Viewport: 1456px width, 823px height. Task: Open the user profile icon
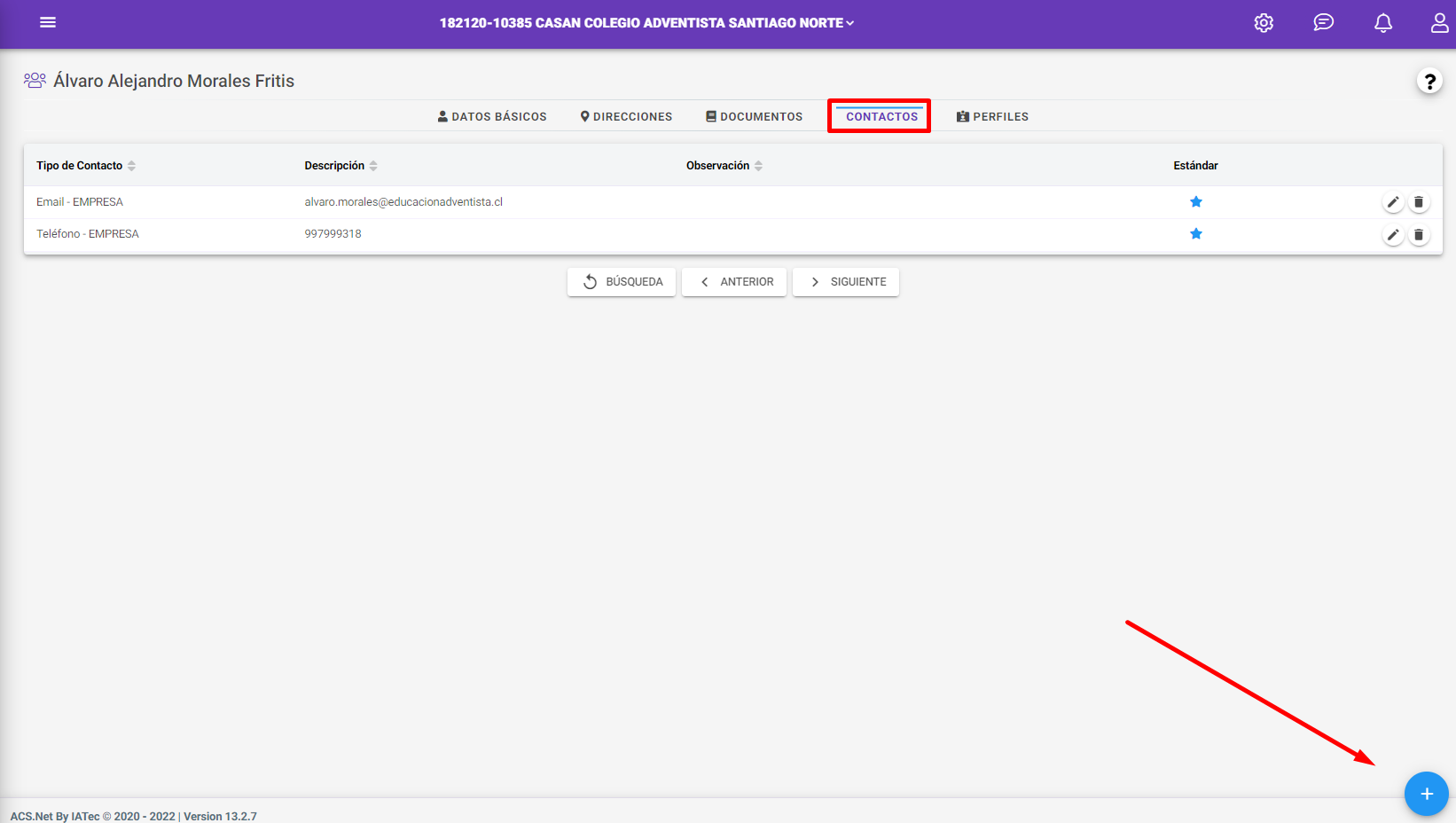pyautogui.click(x=1439, y=23)
